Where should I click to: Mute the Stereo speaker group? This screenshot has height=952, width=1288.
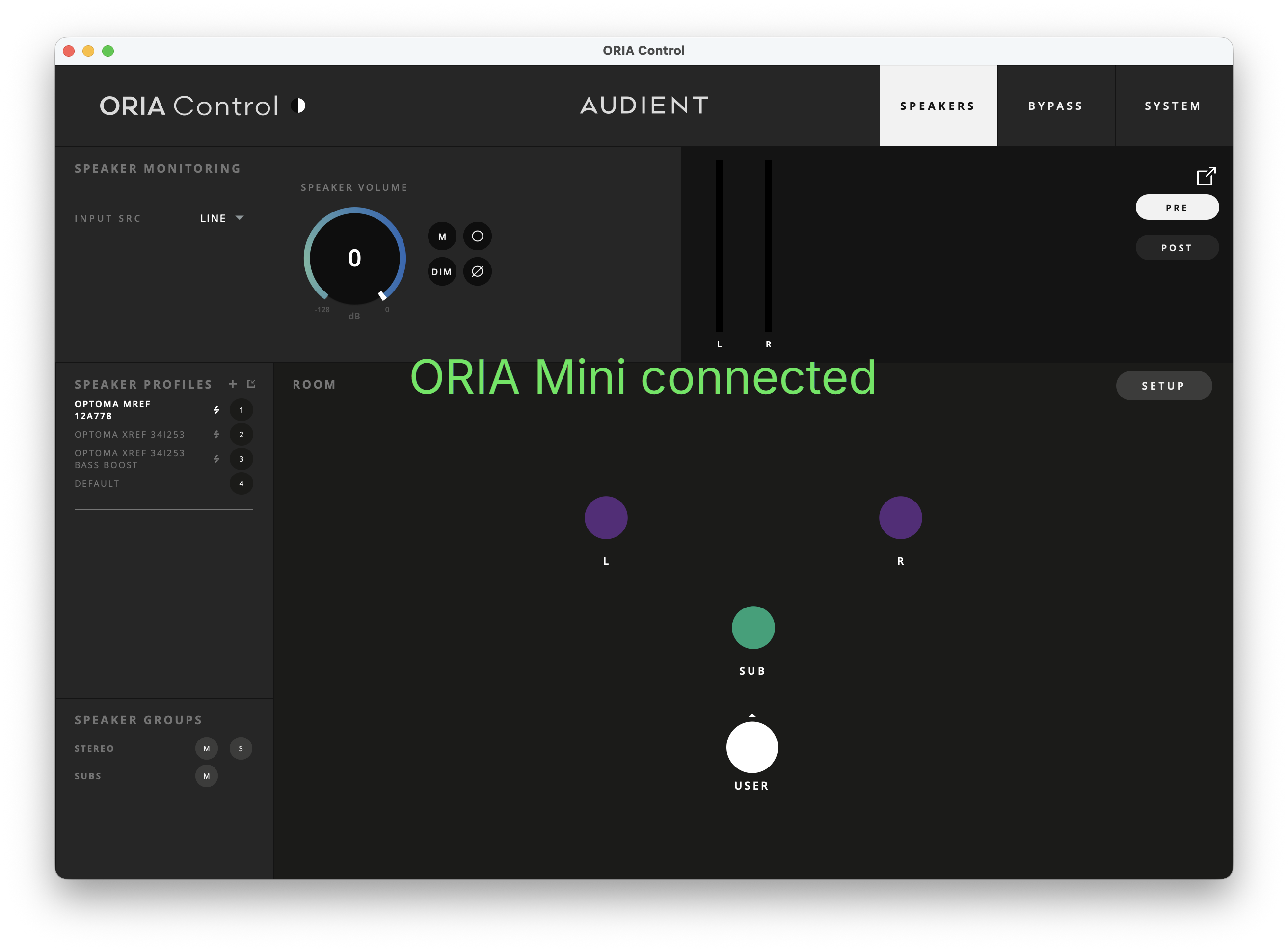[x=206, y=748]
